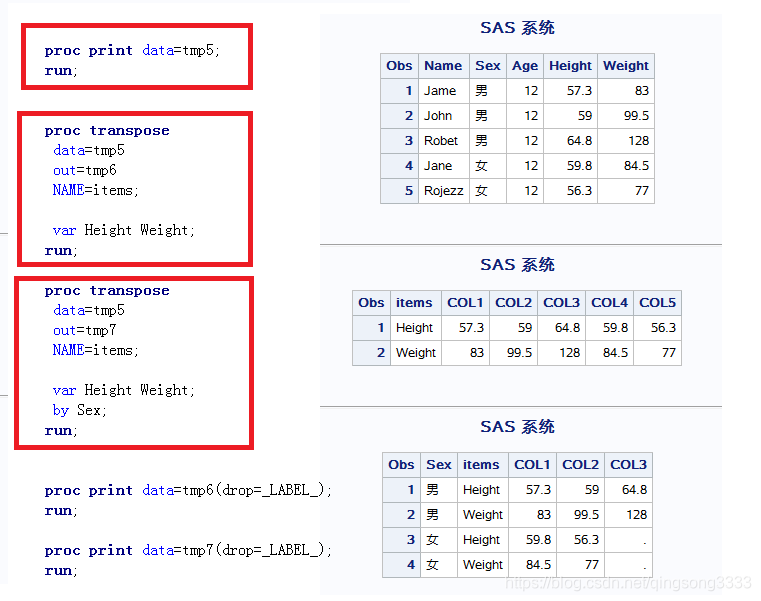This screenshot has width=761, height=601.
Task: Click weight 77 in Rojezz's row
Action: [626, 191]
